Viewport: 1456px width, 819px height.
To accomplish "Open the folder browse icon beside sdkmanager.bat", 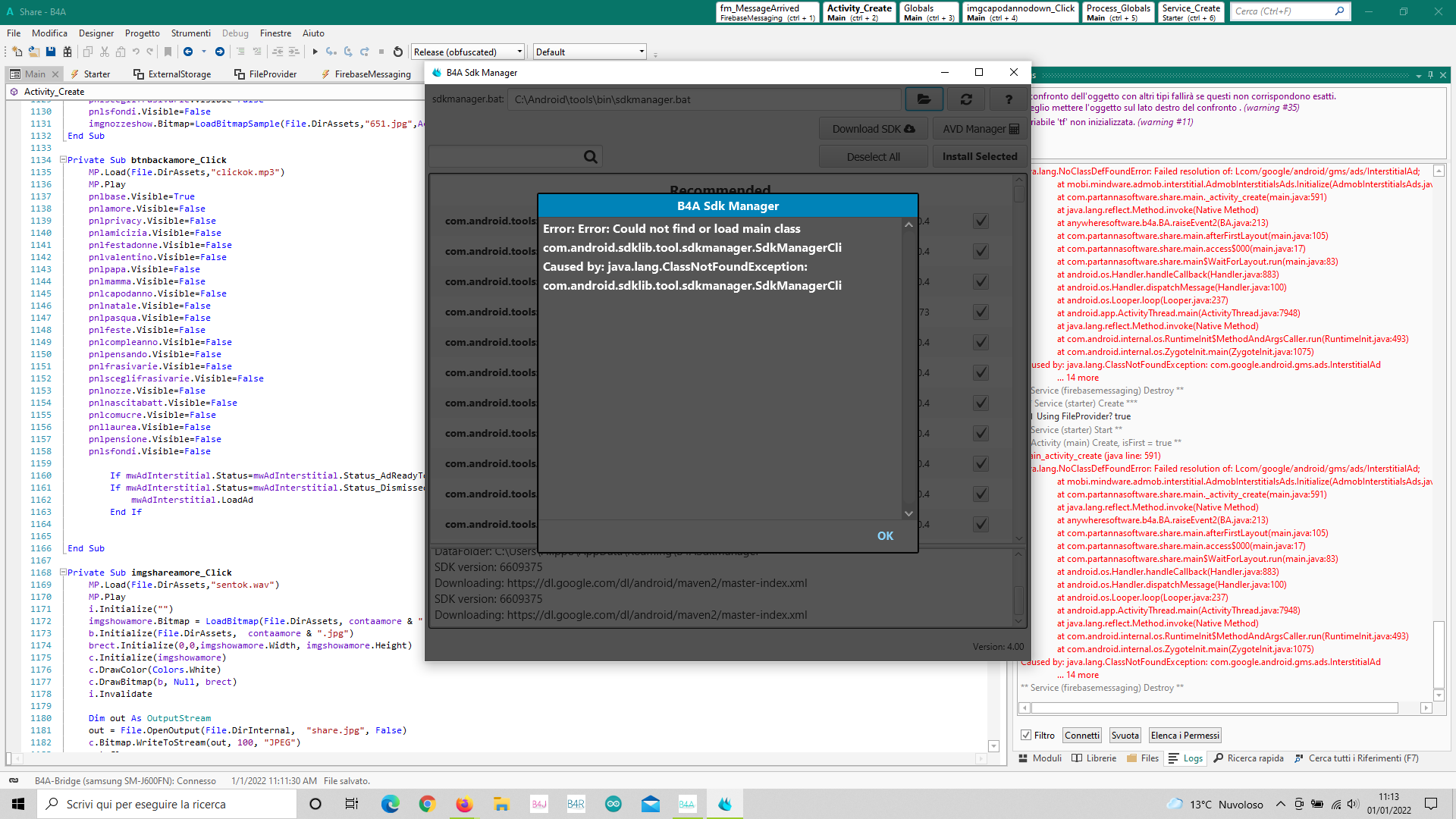I will (924, 99).
